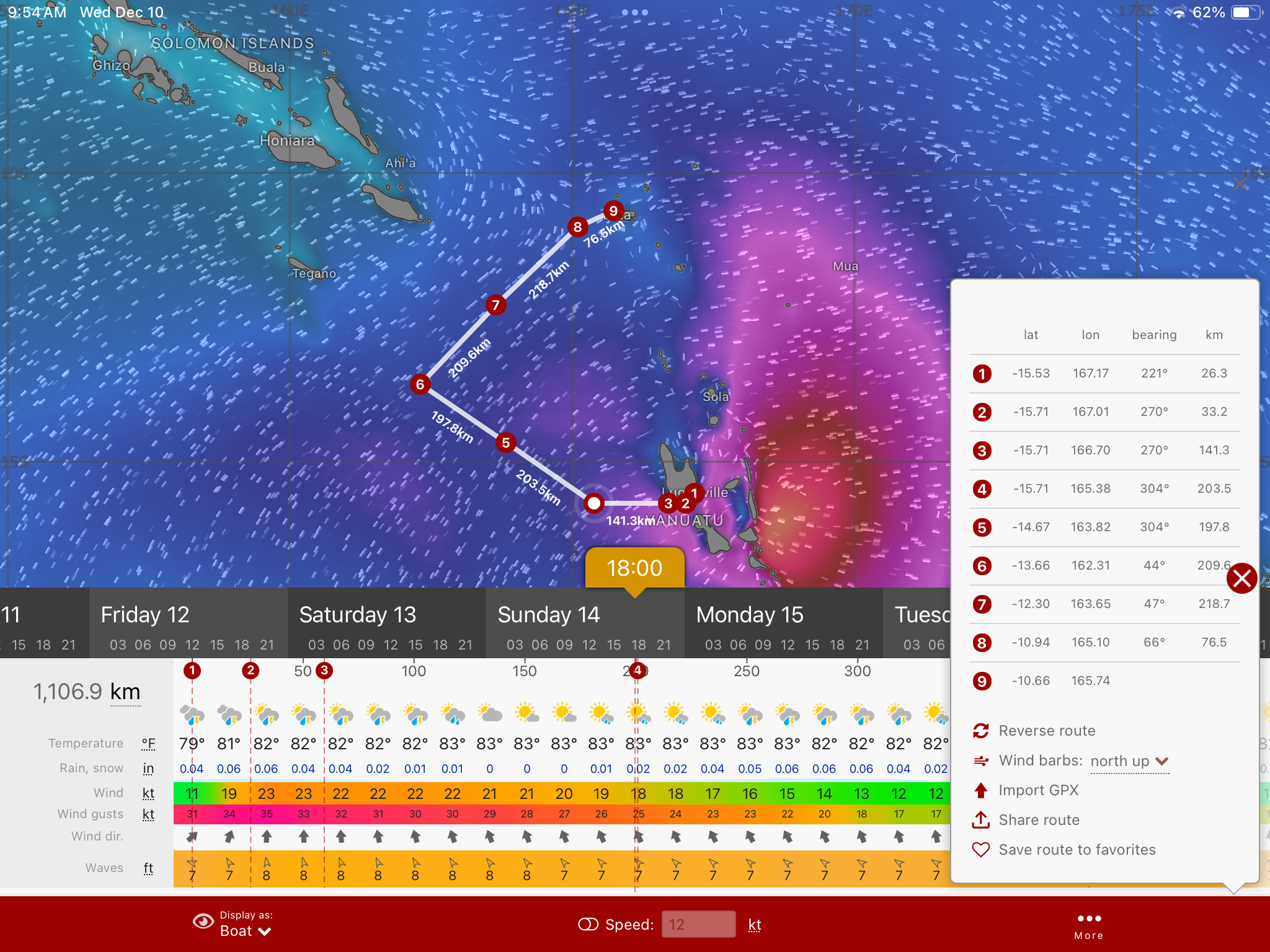Change the Wind gusts unit kt
The width and height of the screenshot is (1270, 952).
[x=148, y=814]
